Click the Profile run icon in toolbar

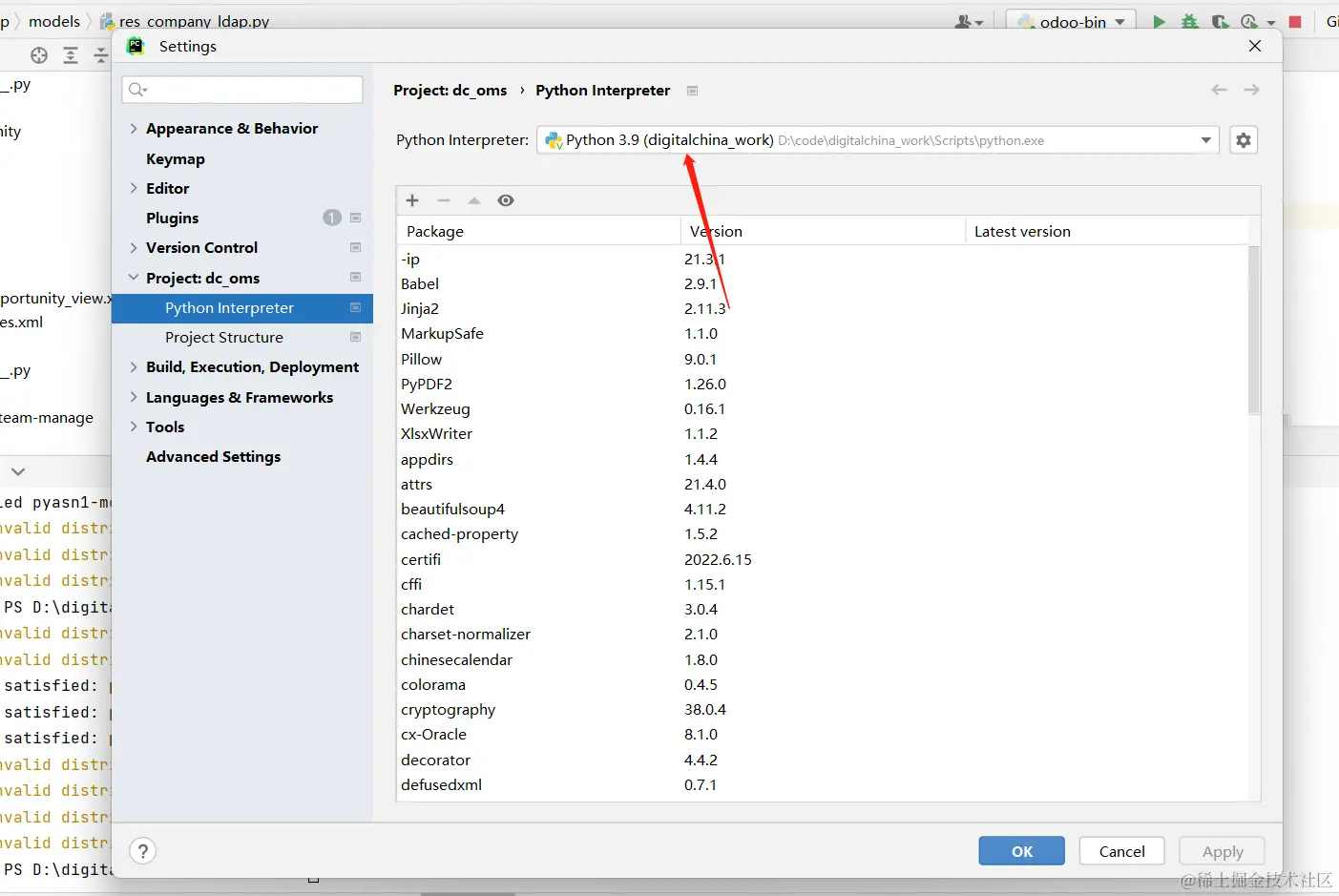click(x=1249, y=21)
